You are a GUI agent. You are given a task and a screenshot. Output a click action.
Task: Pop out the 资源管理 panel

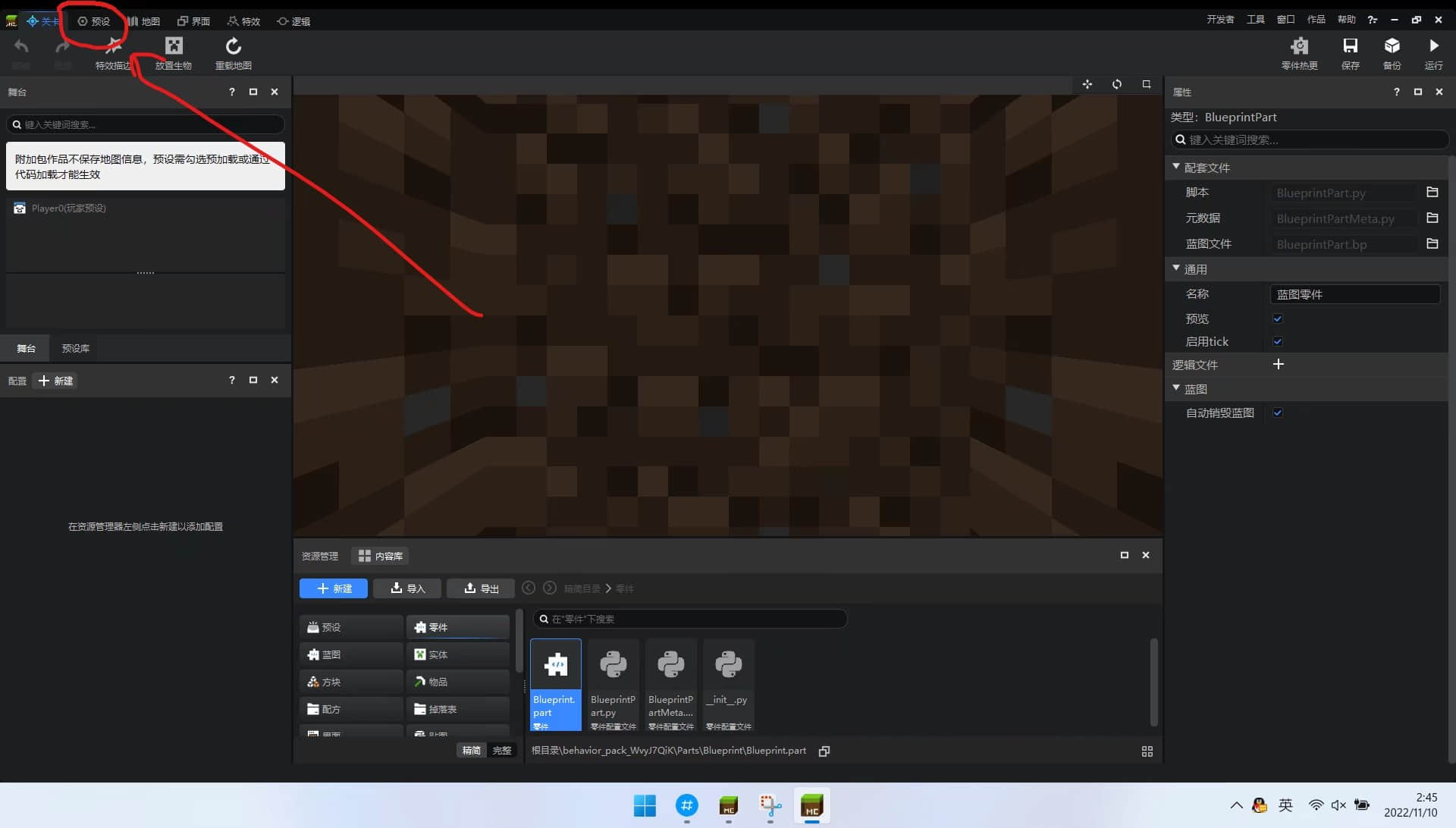(x=1125, y=555)
